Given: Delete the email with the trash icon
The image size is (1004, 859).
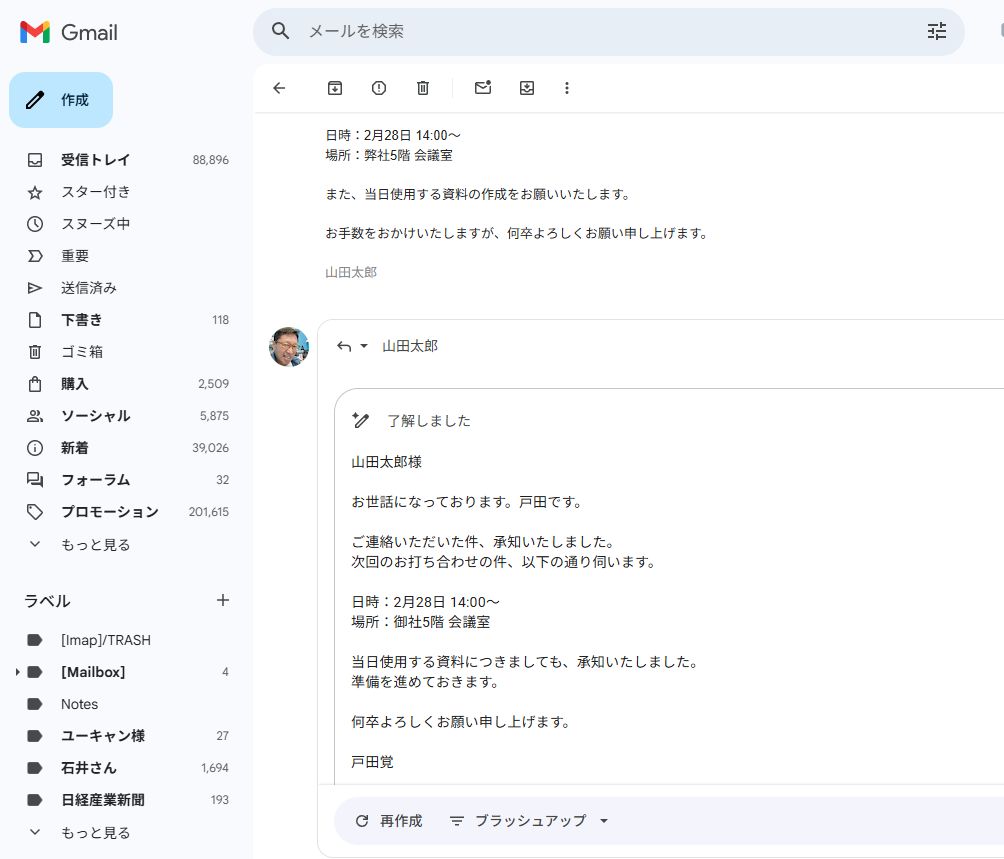Looking at the screenshot, I should [422, 88].
